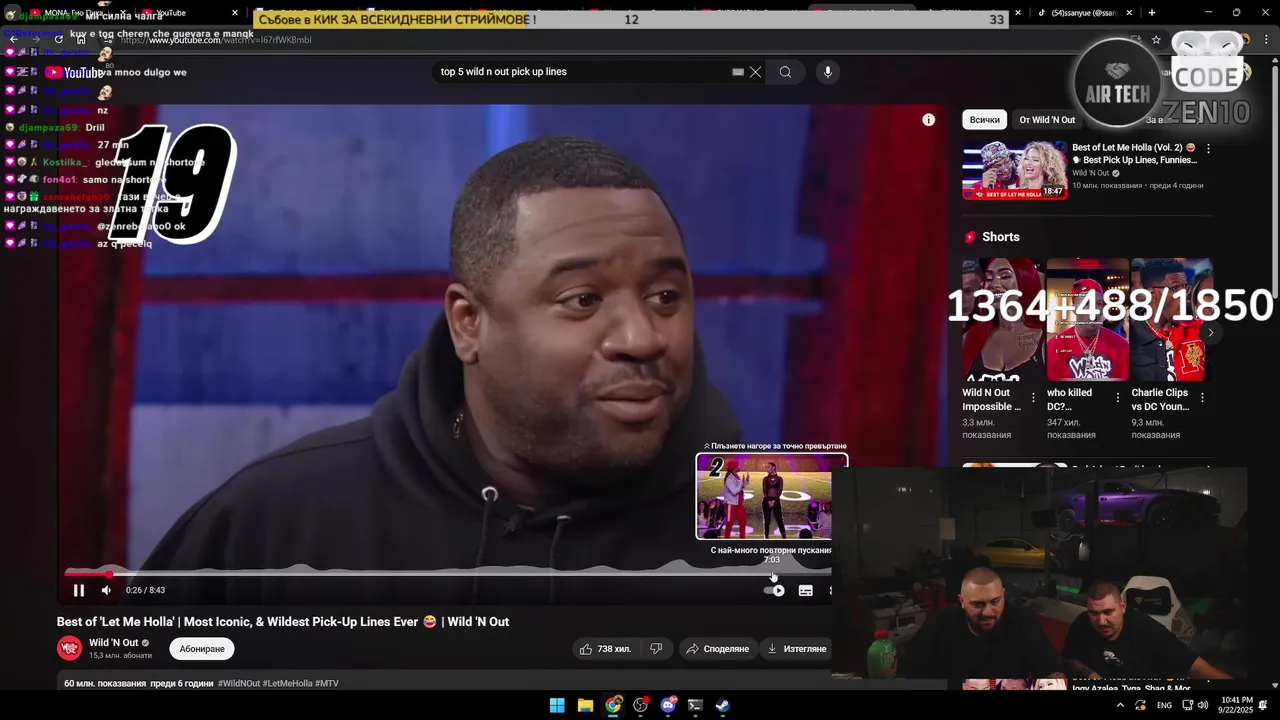Open the Windows Start menu
Viewport: 1280px width, 720px height.
click(557, 705)
